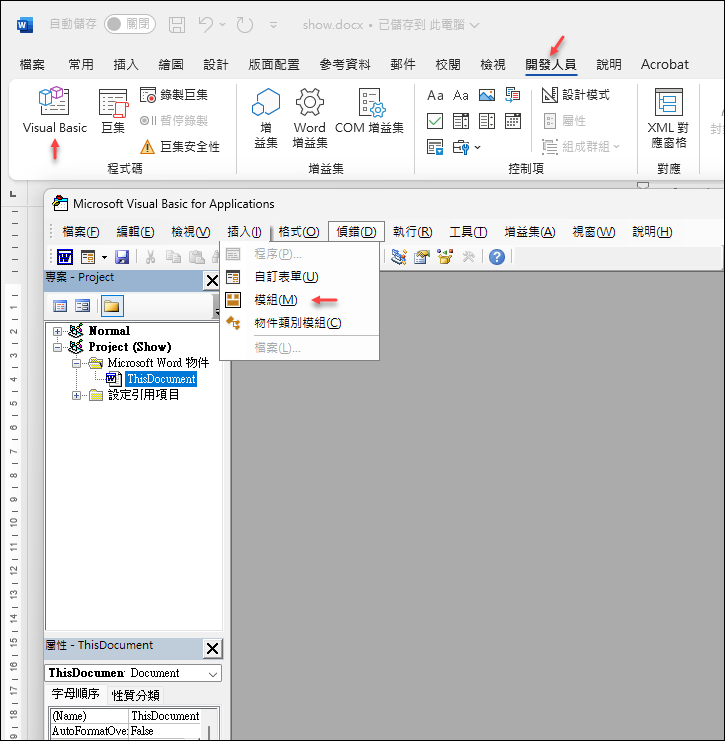The image size is (725, 741).
Task: Open VBA 工具(T) menu
Action: (x=468, y=232)
